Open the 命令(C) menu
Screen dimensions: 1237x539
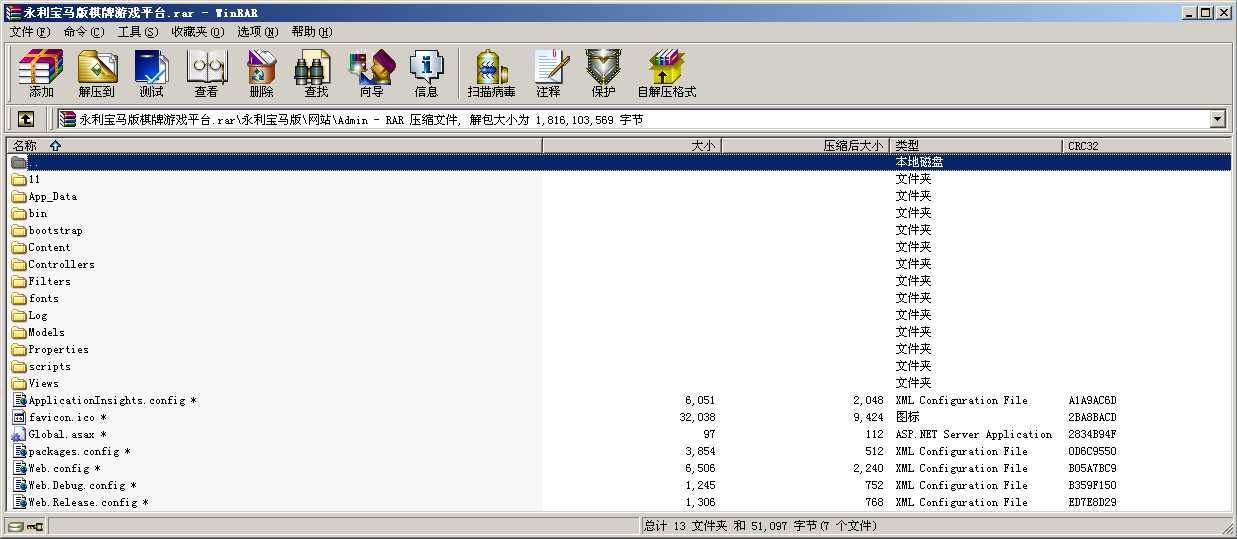[84, 31]
